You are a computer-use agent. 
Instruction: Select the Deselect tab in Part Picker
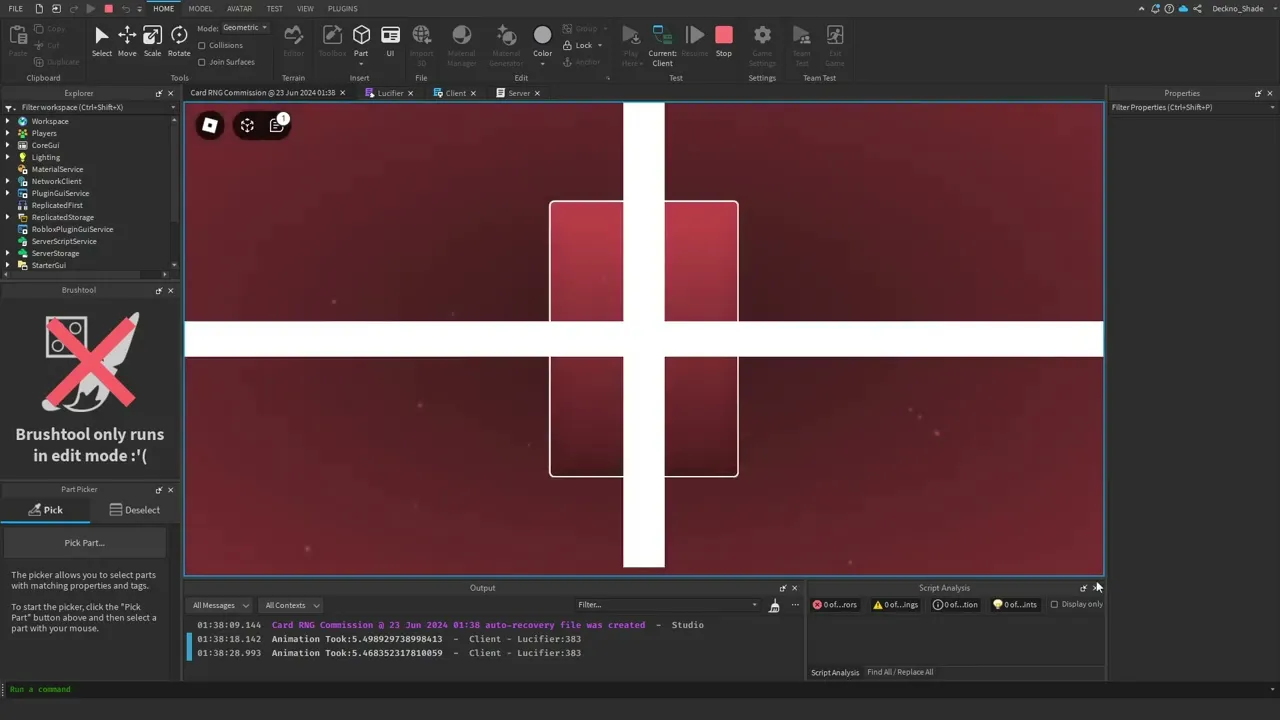pos(135,510)
